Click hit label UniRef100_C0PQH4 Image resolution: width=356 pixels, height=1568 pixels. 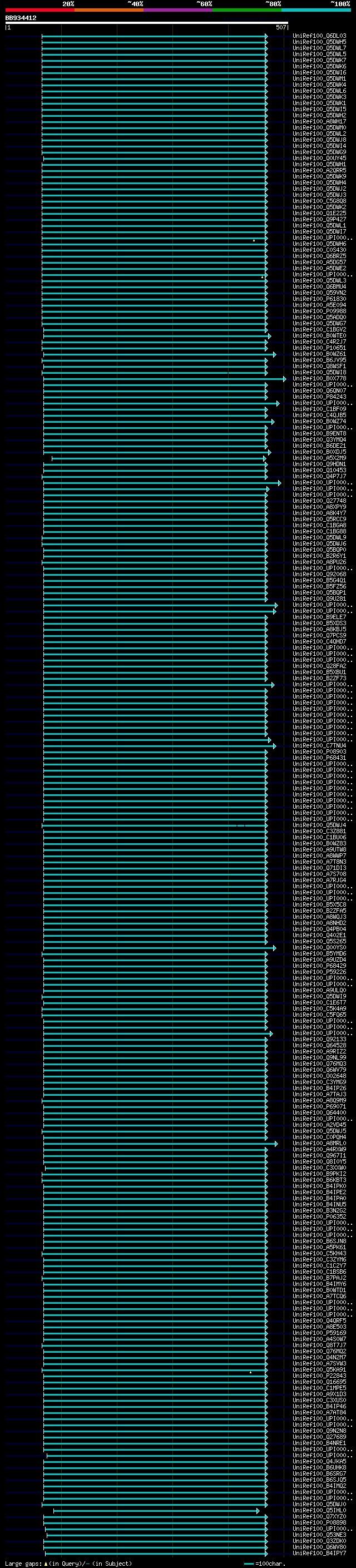tap(319, 1137)
